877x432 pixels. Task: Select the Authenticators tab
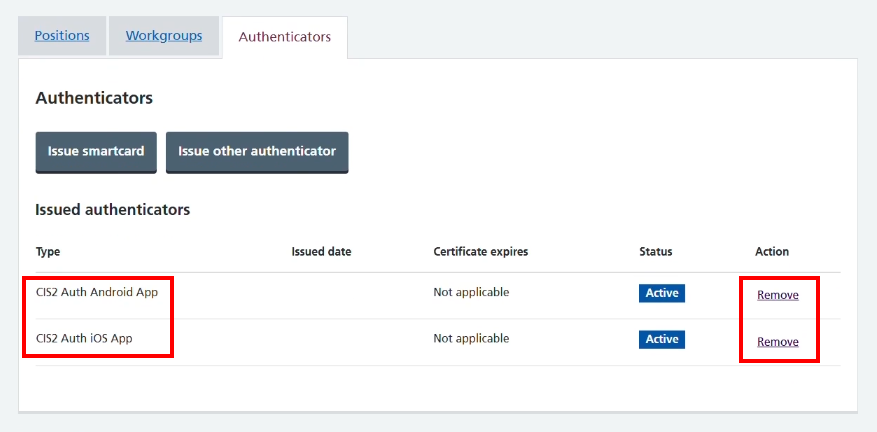click(x=285, y=37)
